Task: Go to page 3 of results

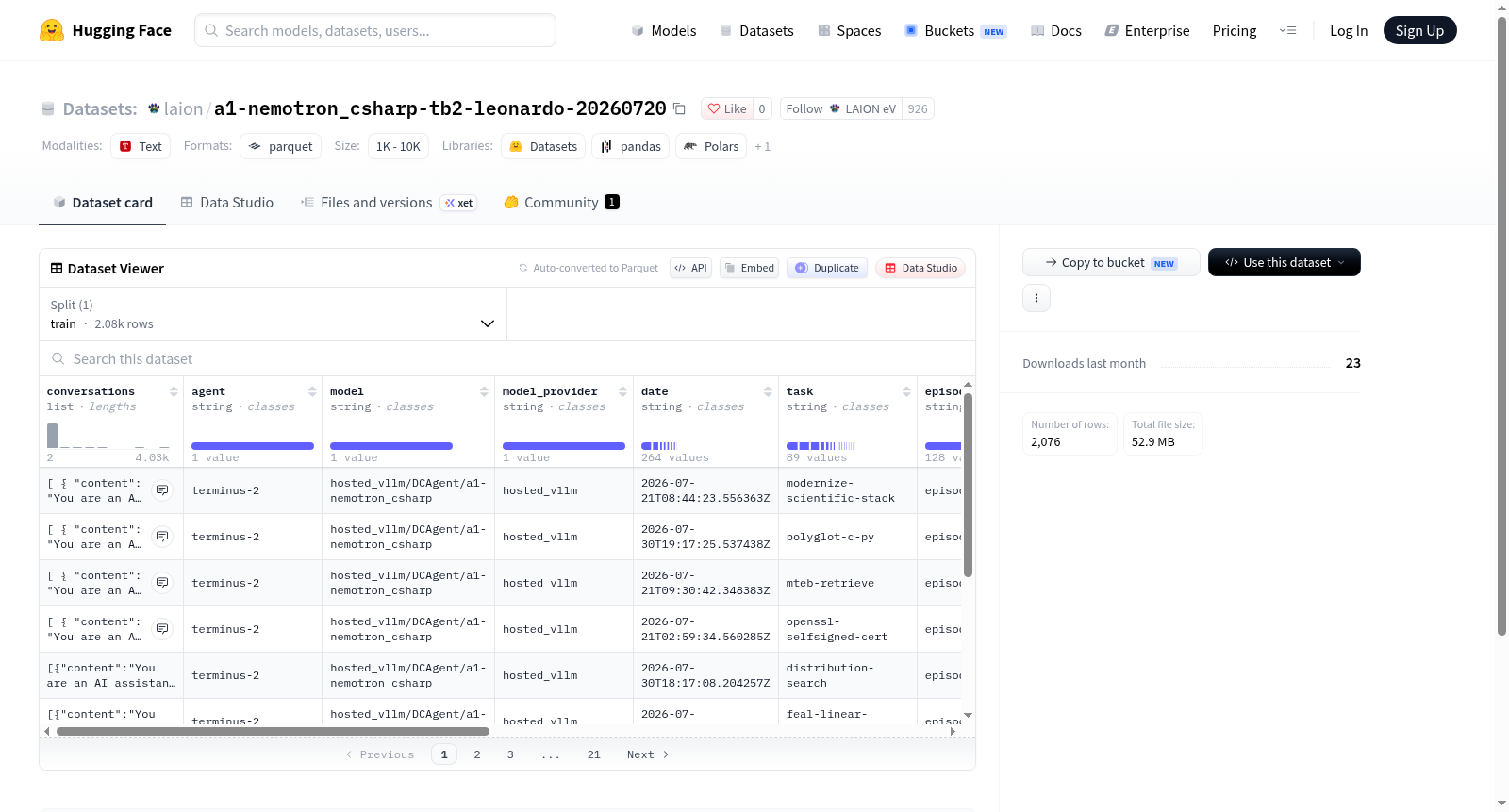Action: tap(510, 754)
